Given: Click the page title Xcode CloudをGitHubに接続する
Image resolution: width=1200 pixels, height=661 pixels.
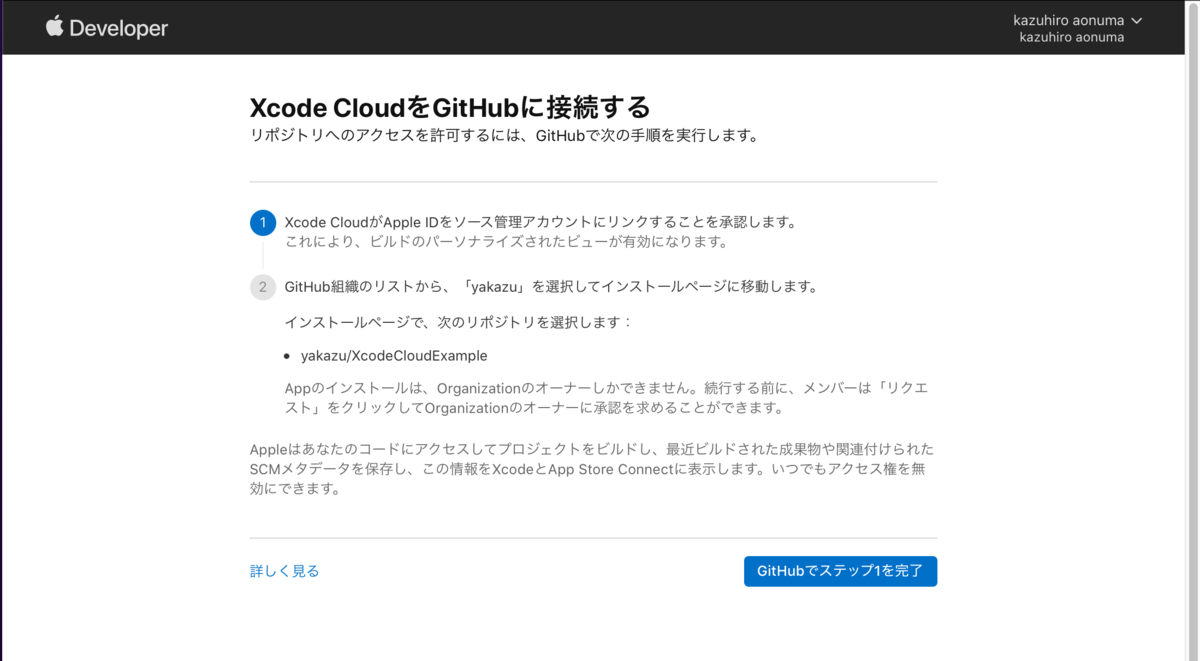Looking at the screenshot, I should click(x=452, y=107).
